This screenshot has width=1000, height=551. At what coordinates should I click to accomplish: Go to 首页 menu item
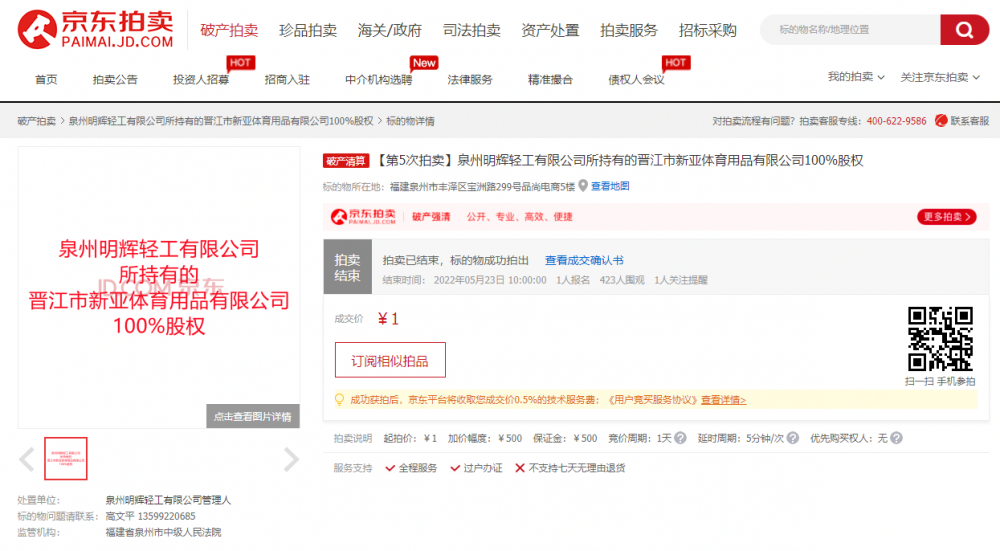click(46, 80)
